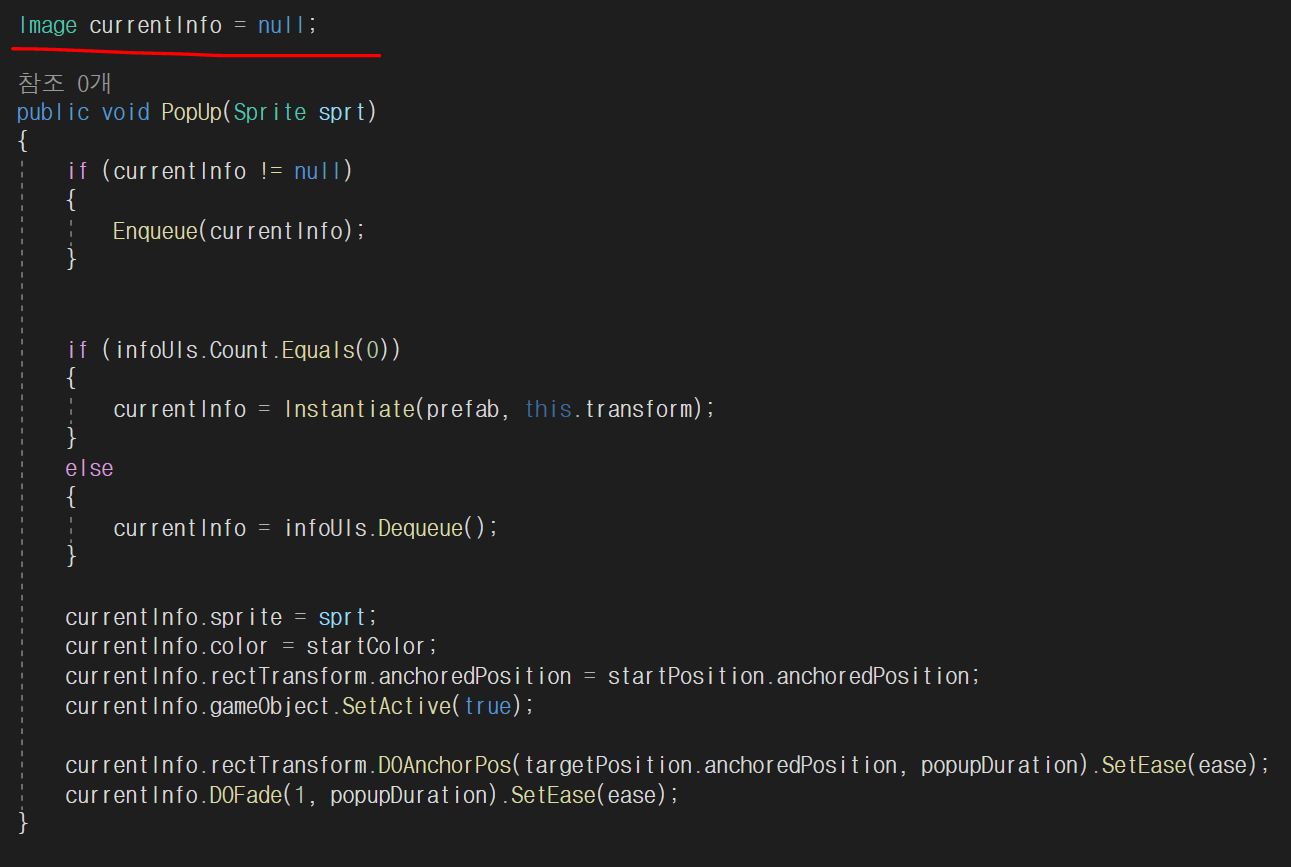Image resolution: width=1291 pixels, height=867 pixels.
Task: Click 'transform' in the Instantiate call
Action: click(639, 409)
